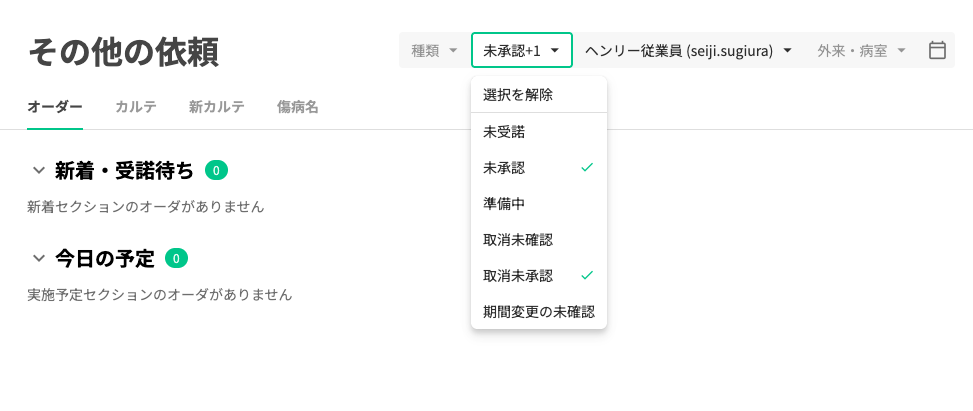The height and width of the screenshot is (411, 973).
Task: Open the calendar date picker icon
Action: coord(937,50)
